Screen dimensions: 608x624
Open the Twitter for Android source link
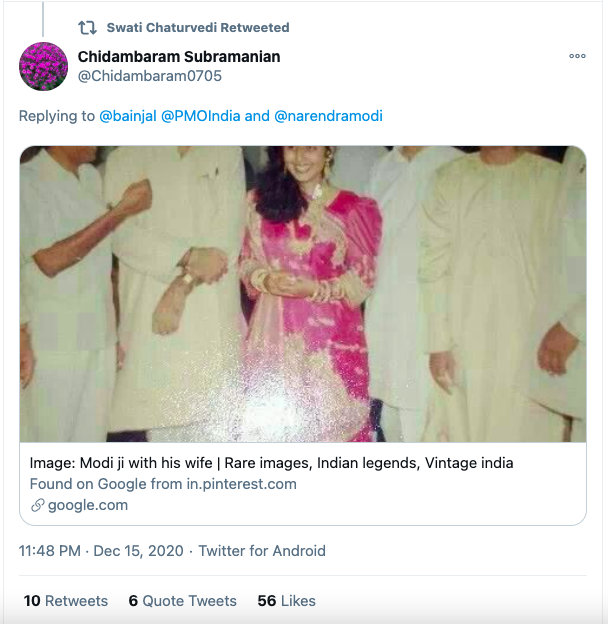coord(262,551)
